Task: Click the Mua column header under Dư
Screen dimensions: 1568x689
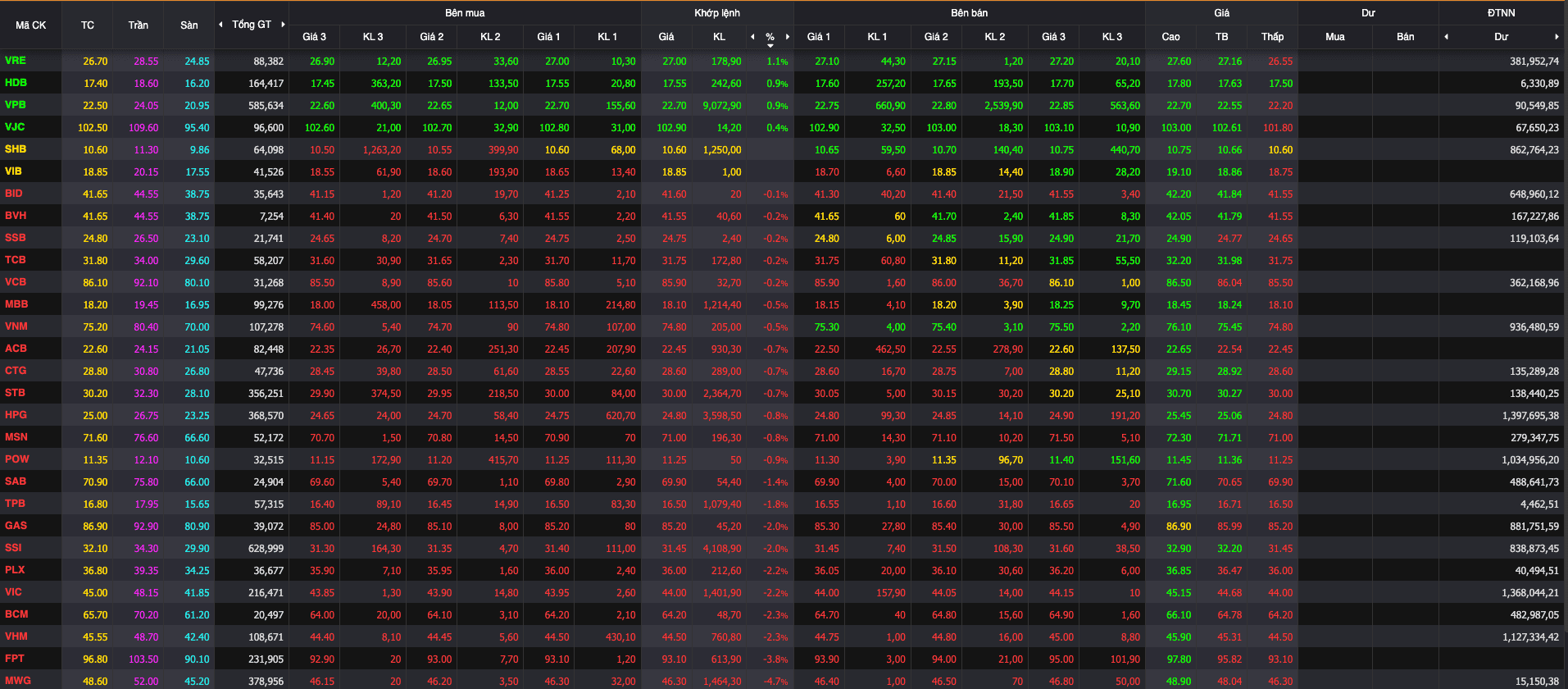Action: pyautogui.click(x=1335, y=37)
